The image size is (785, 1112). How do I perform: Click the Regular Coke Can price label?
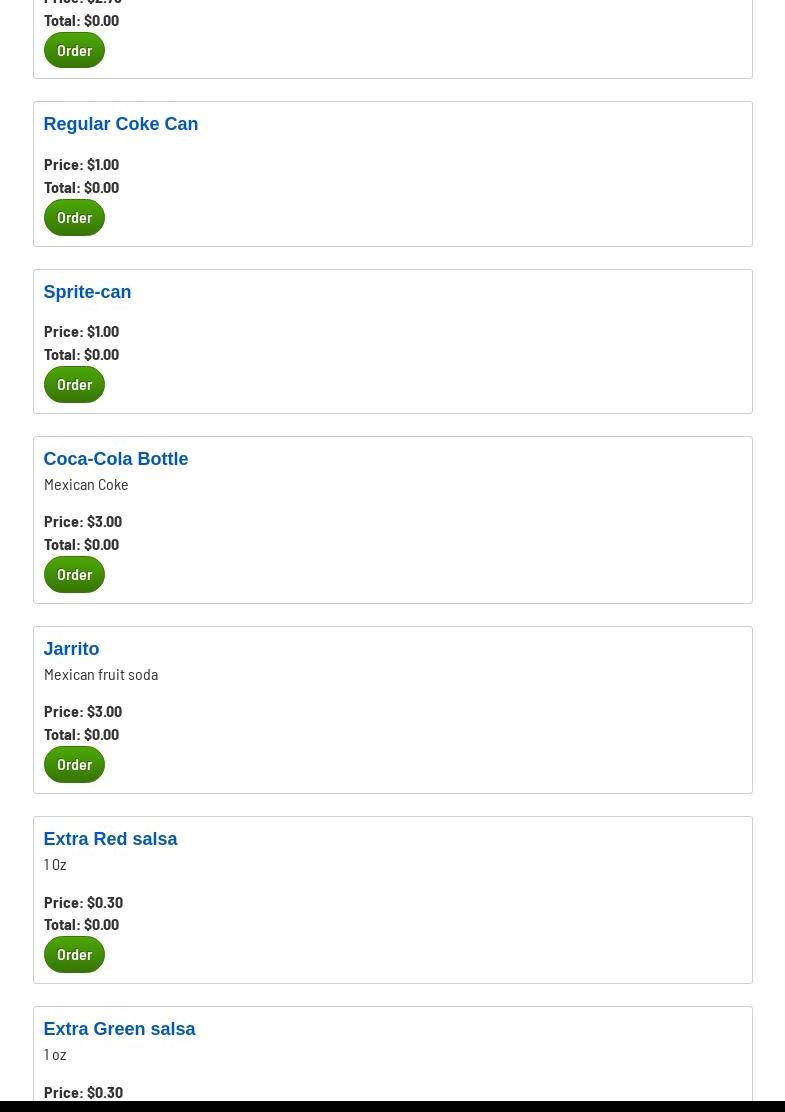[x=81, y=164]
